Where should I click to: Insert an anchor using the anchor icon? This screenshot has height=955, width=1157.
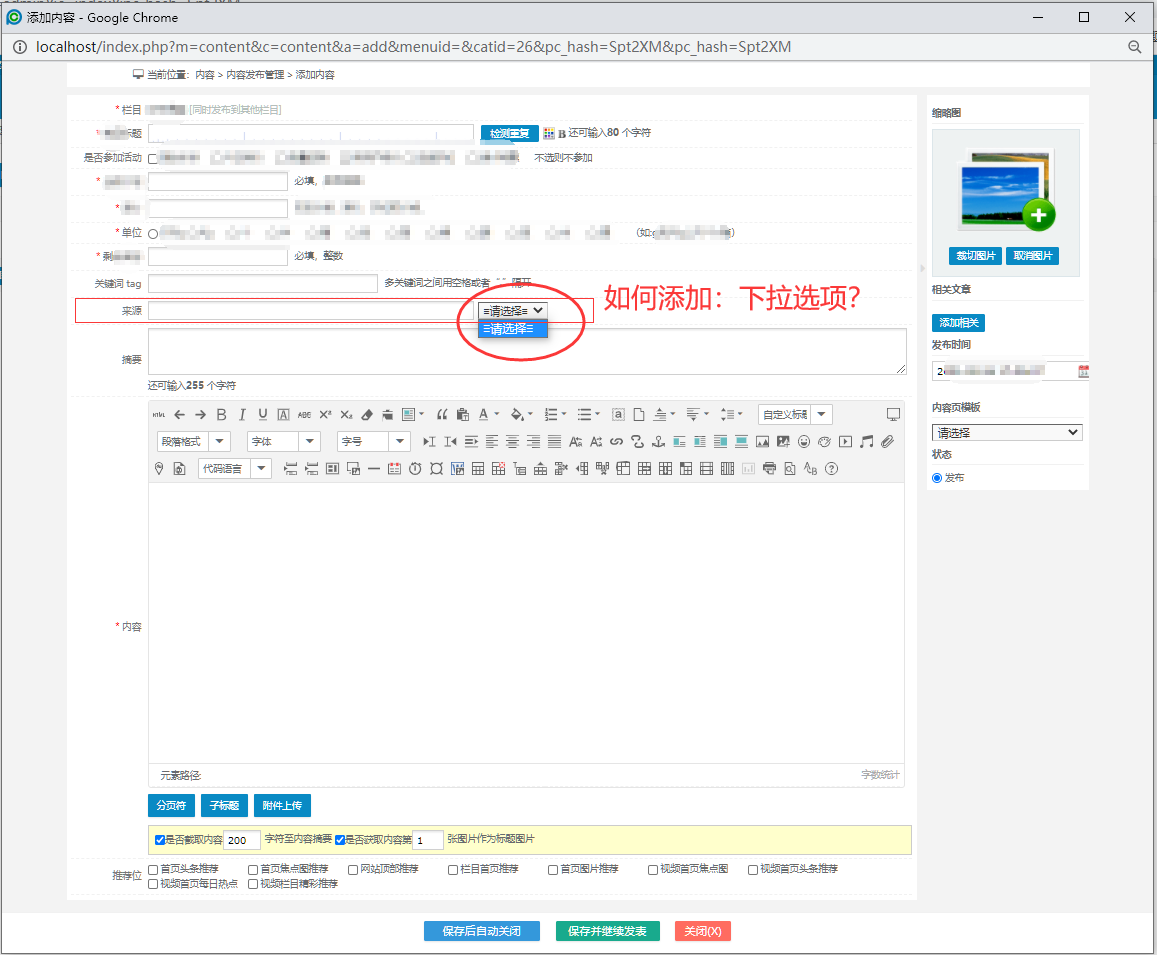click(658, 441)
